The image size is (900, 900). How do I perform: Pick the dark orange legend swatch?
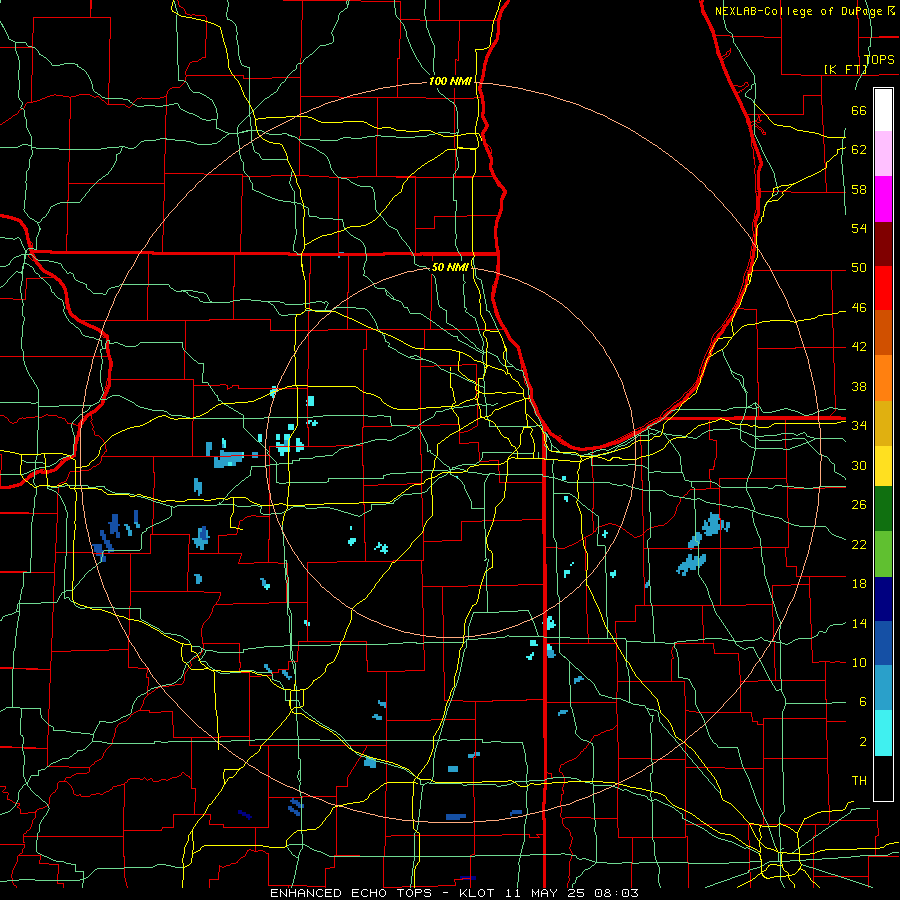click(883, 333)
